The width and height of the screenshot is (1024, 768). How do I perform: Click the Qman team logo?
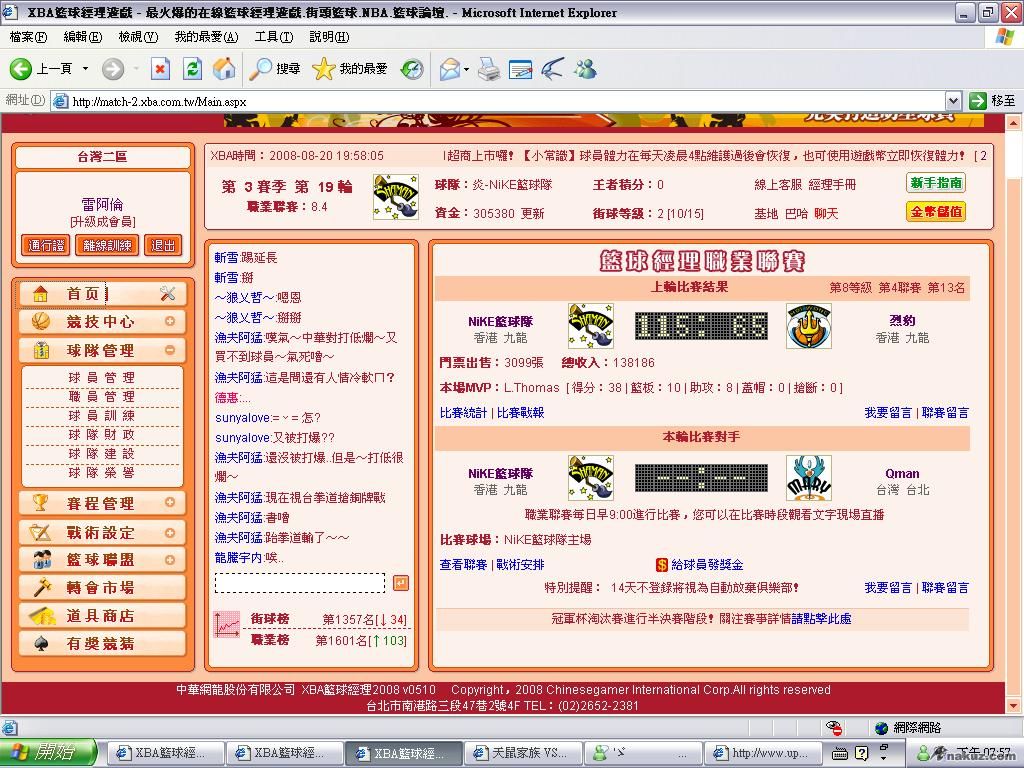tap(808, 478)
